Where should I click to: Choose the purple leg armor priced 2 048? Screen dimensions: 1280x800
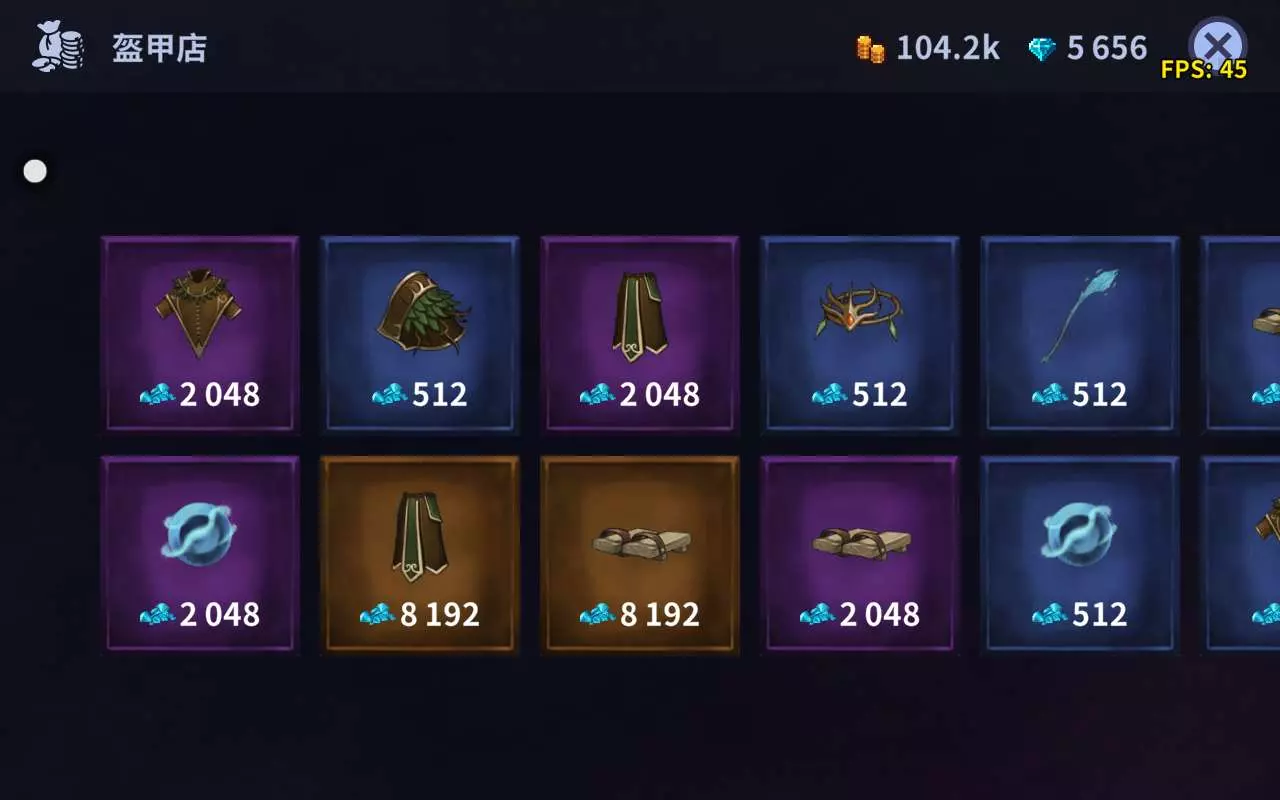click(x=640, y=334)
